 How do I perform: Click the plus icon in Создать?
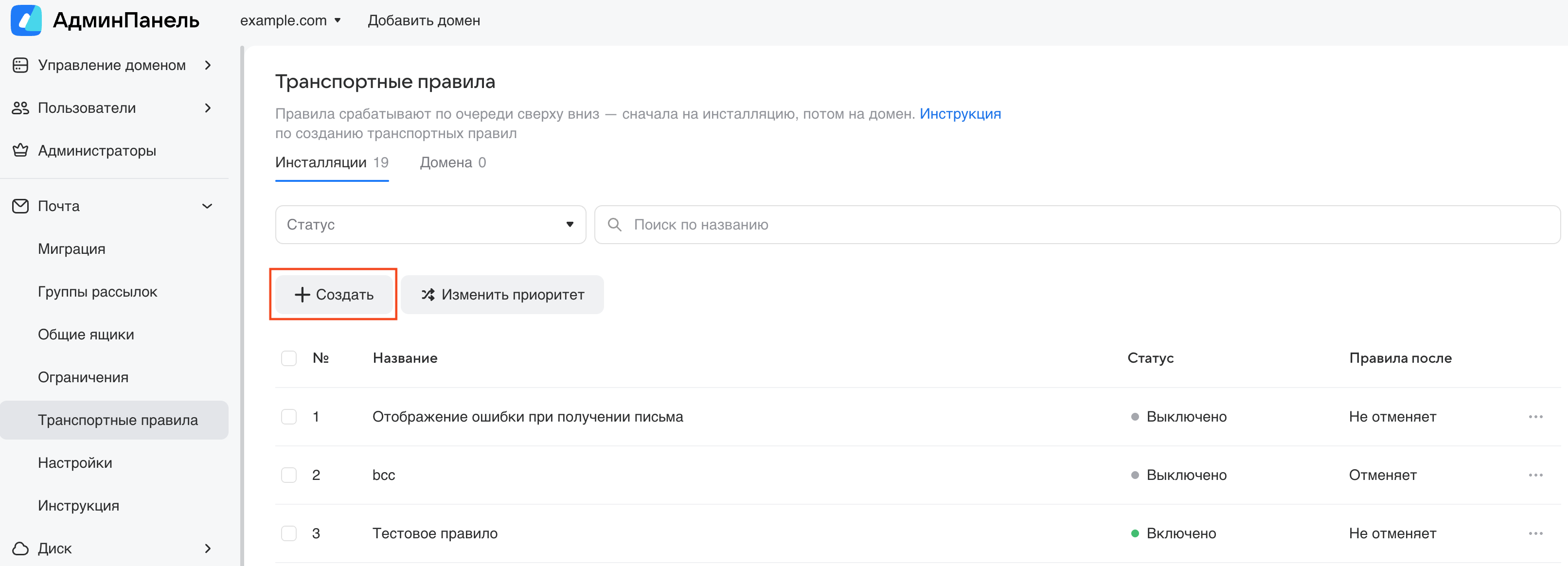(302, 295)
